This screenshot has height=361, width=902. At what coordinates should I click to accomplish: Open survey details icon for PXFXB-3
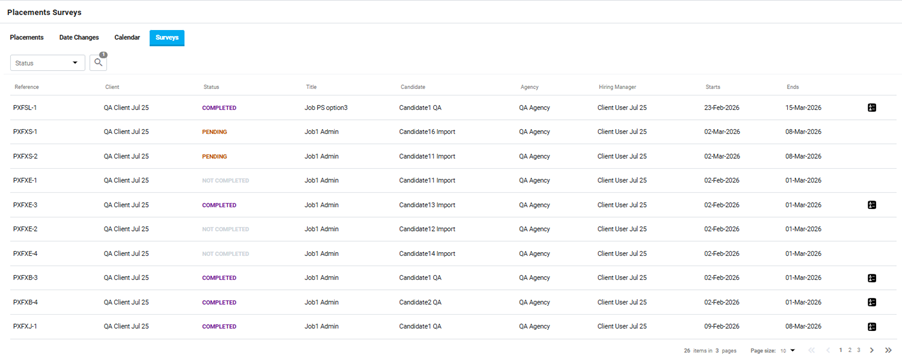tap(872, 278)
